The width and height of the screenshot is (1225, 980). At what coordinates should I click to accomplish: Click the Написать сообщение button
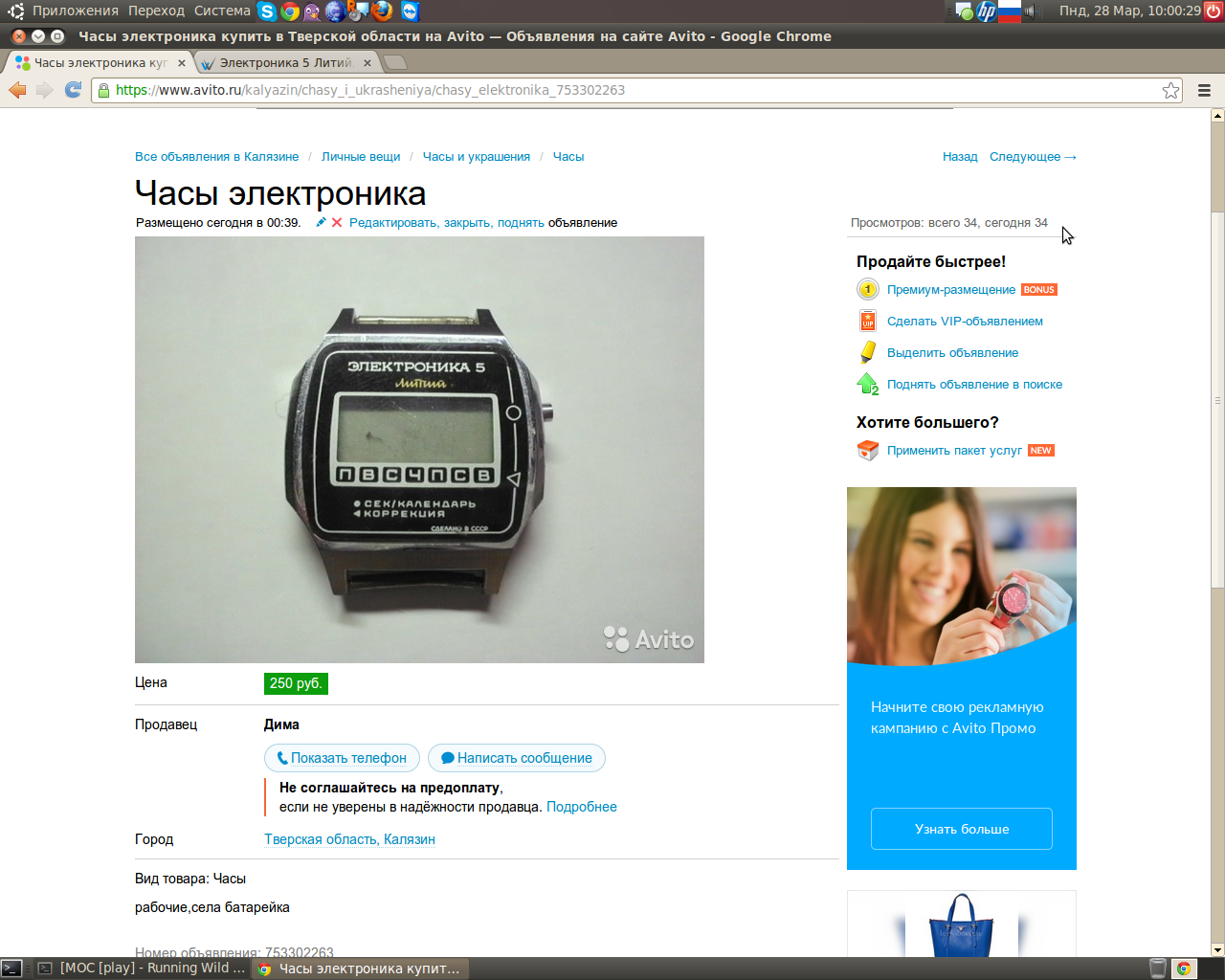[516, 758]
